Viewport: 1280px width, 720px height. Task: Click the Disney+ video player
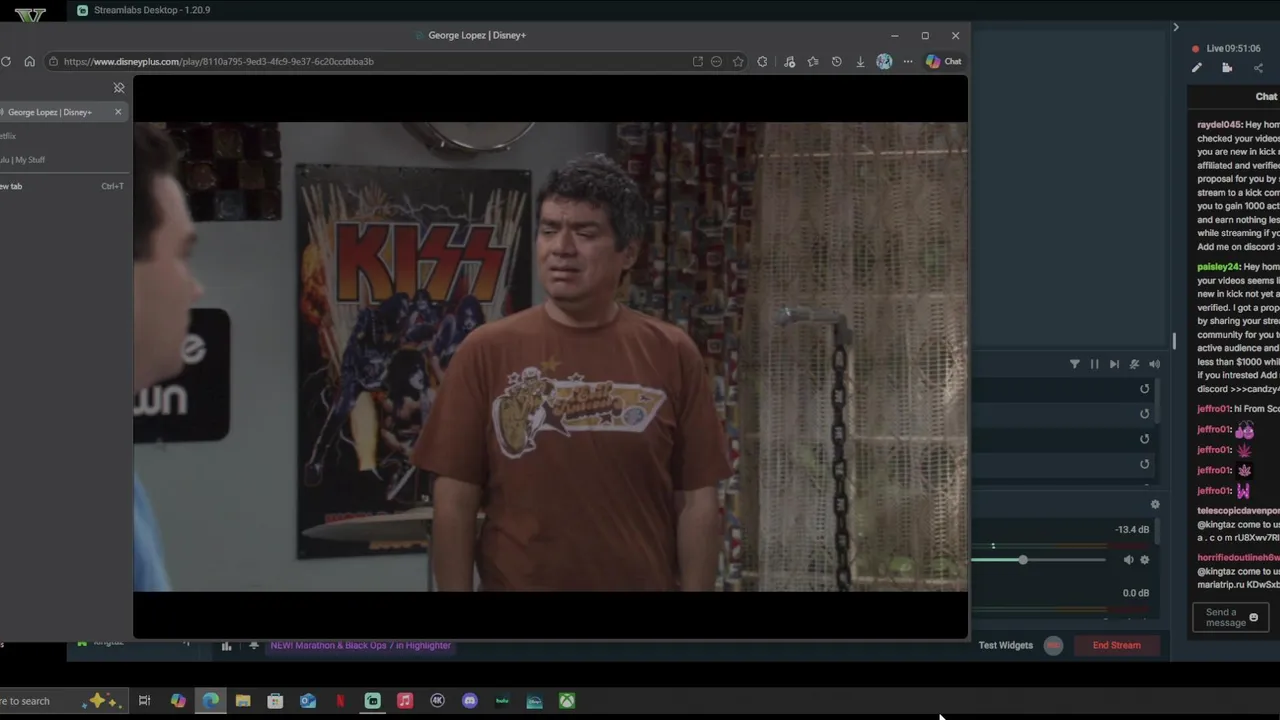click(550, 356)
